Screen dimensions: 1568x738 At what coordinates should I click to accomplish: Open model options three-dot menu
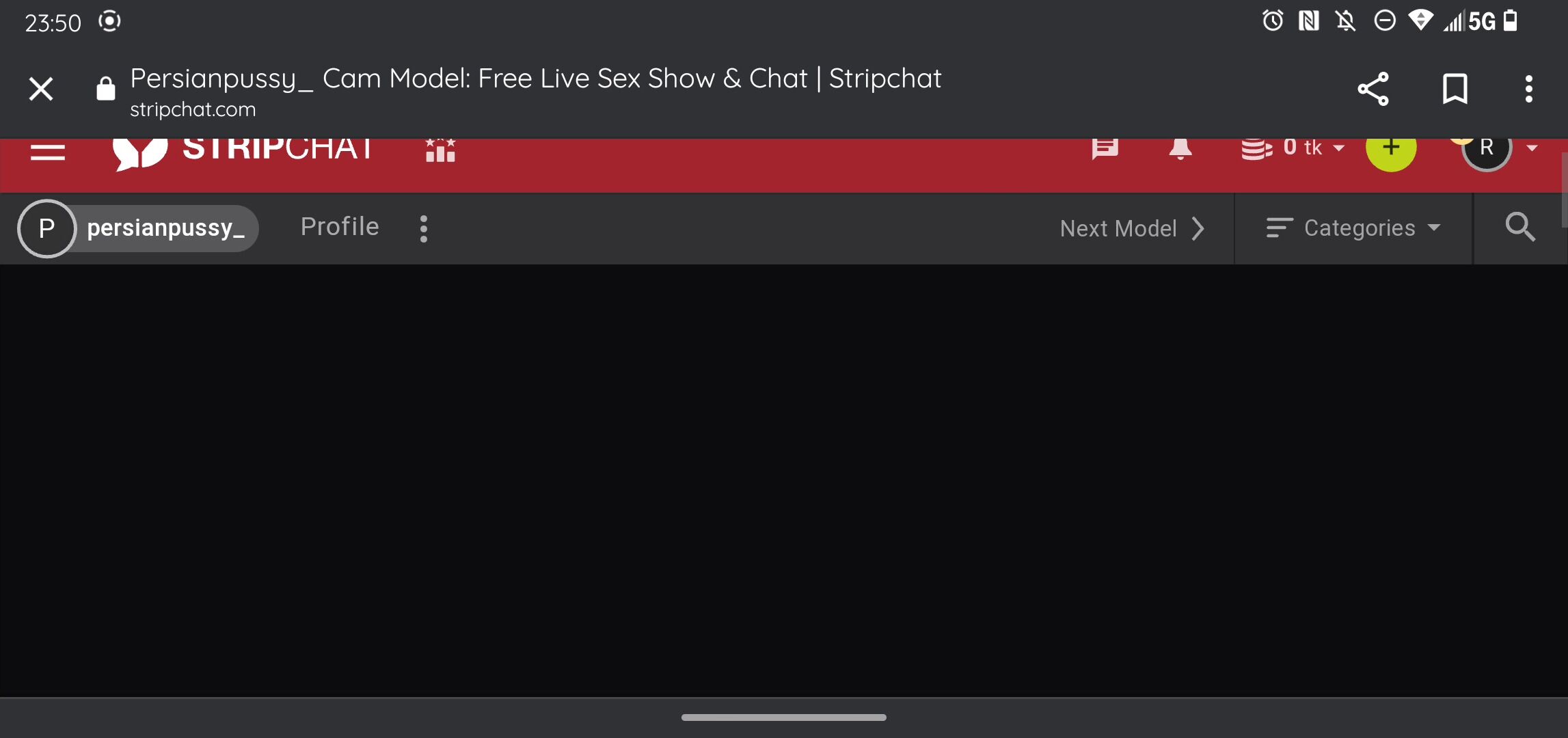click(424, 228)
